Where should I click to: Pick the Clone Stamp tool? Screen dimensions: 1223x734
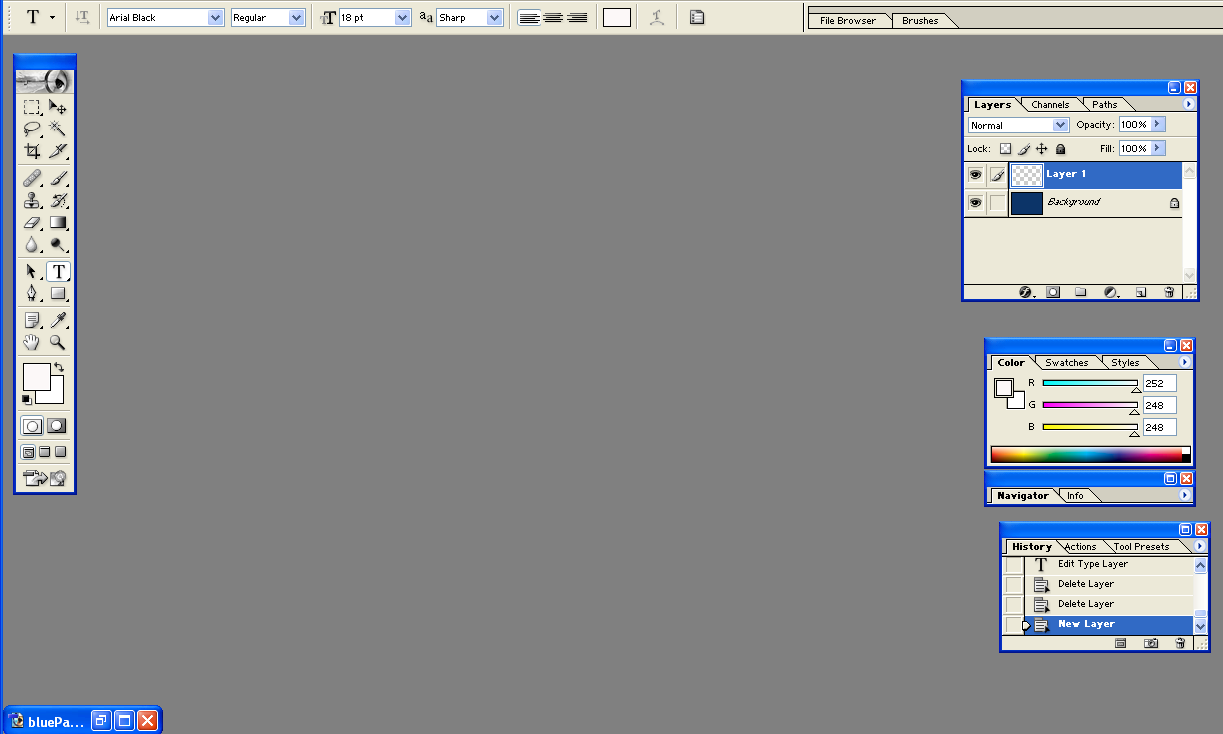pos(32,199)
